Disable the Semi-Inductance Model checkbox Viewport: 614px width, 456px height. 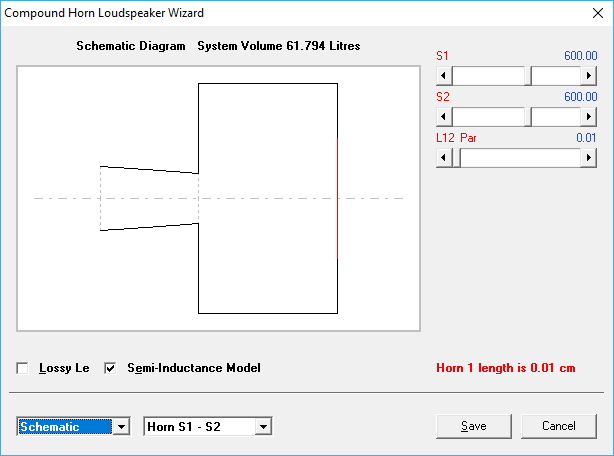[x=110, y=368]
